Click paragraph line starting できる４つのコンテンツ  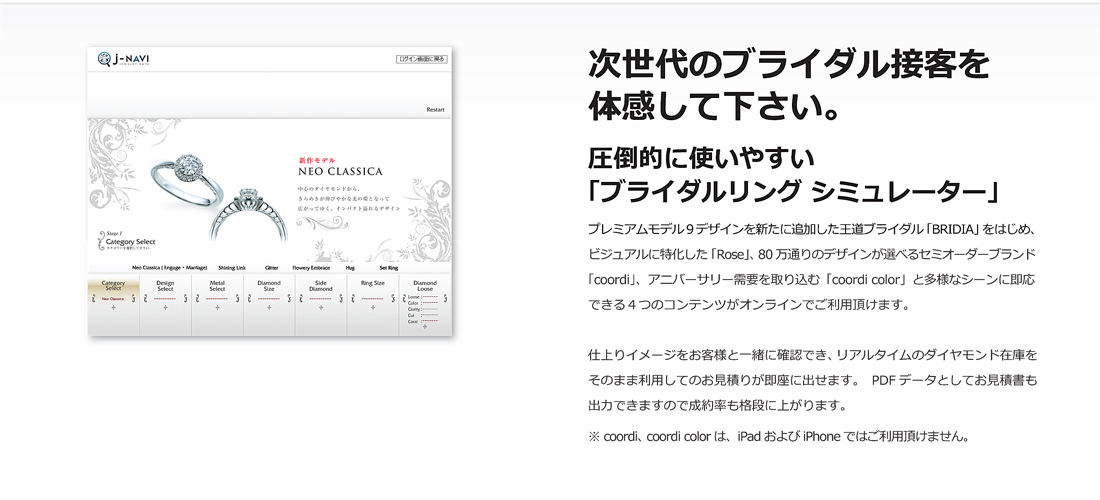point(749,305)
